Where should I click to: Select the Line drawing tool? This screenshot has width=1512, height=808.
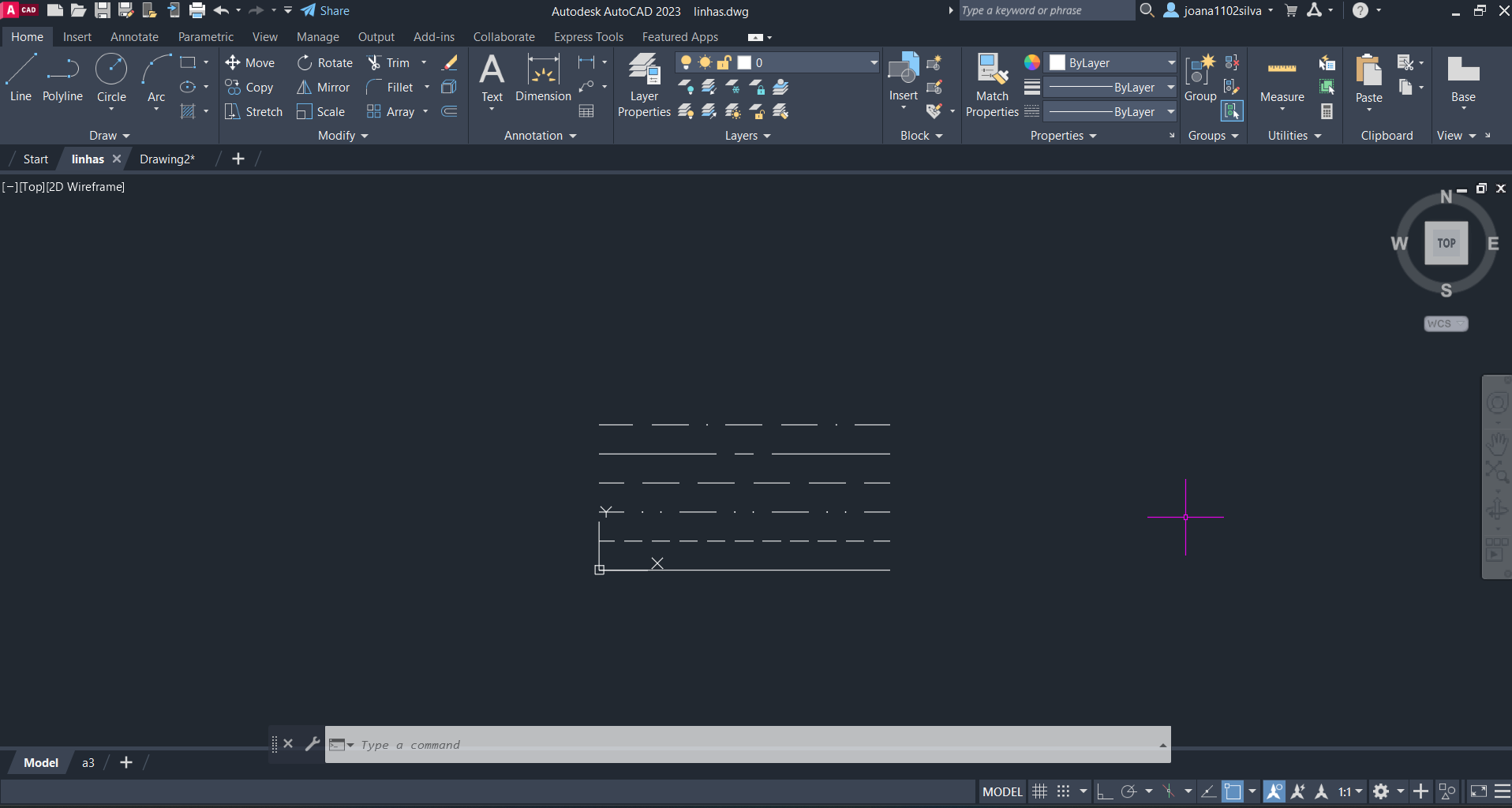[x=21, y=77]
